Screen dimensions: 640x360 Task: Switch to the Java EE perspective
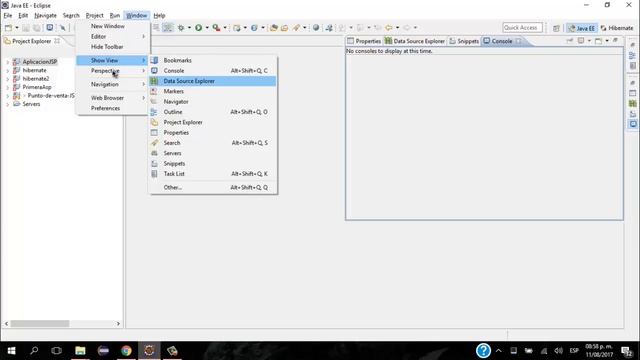point(582,28)
